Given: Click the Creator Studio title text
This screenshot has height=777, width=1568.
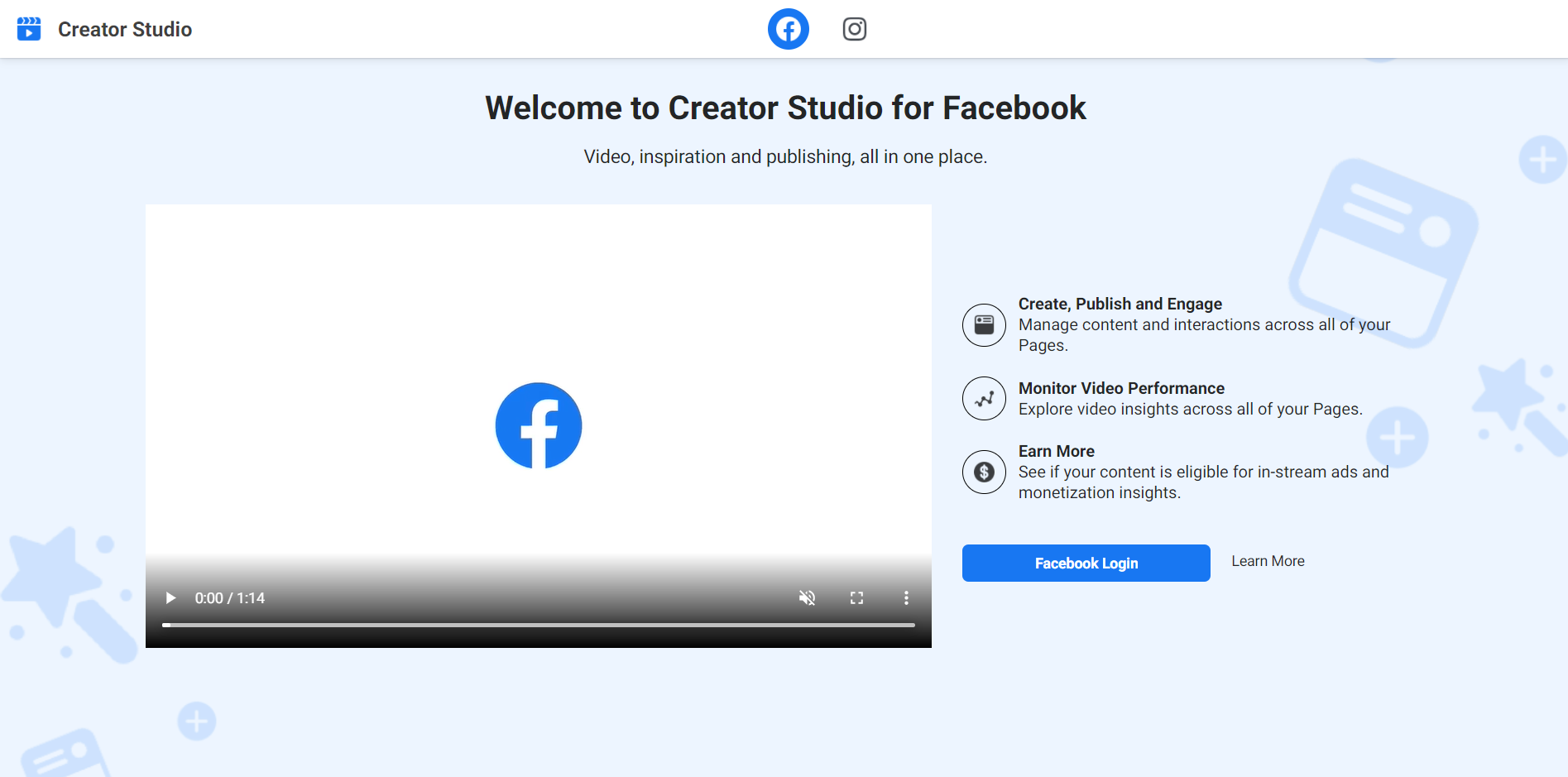Looking at the screenshot, I should coord(125,30).
